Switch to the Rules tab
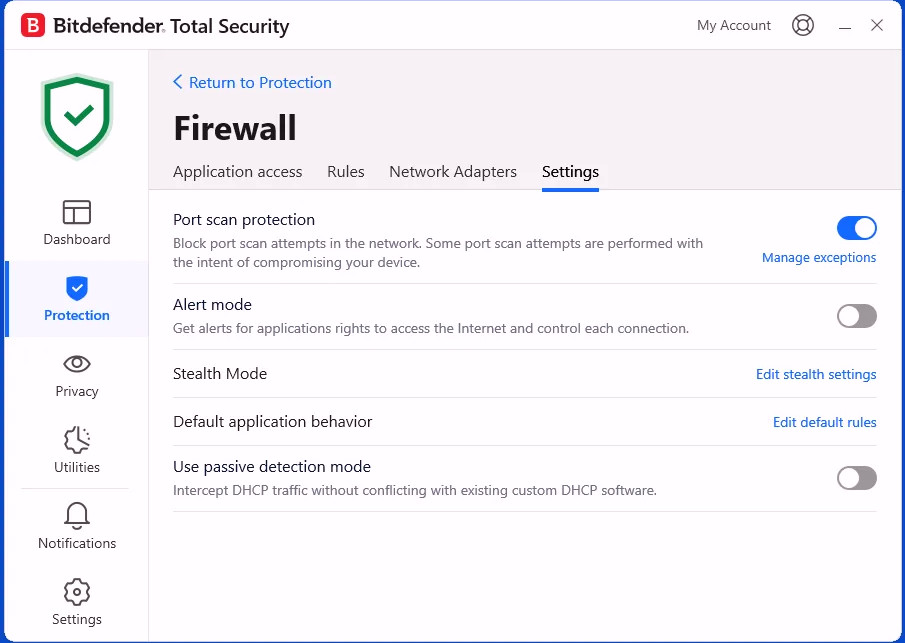Viewport: 905px width, 643px height. point(346,171)
